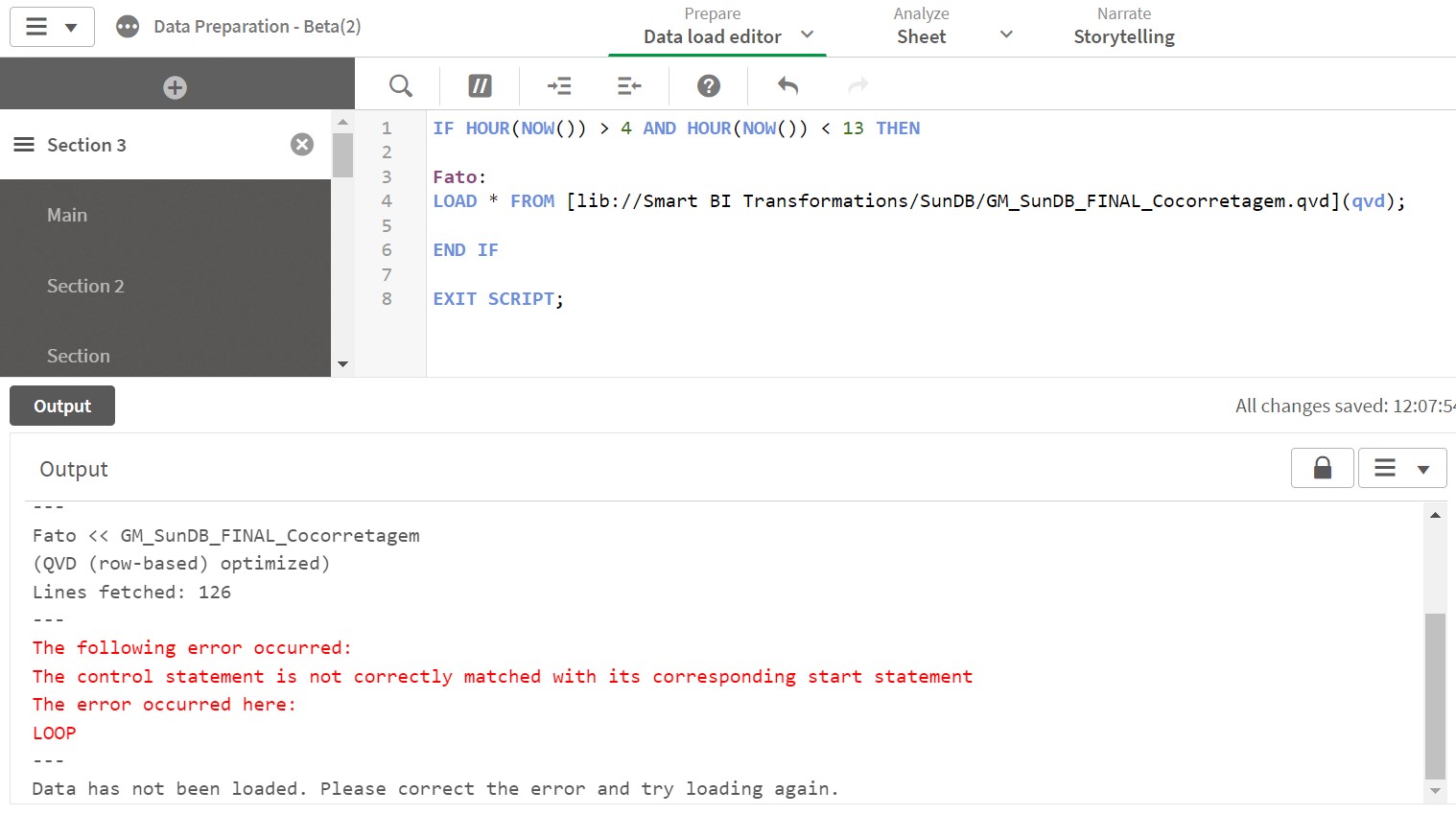Open script syntax help

[x=709, y=86]
